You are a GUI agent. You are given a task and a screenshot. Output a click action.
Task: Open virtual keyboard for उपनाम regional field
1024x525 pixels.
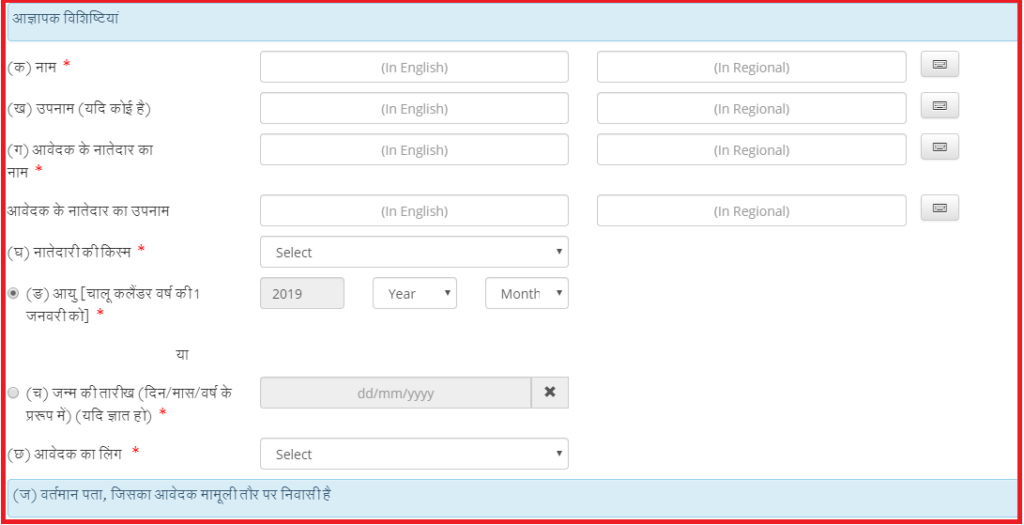pyautogui.click(x=940, y=105)
